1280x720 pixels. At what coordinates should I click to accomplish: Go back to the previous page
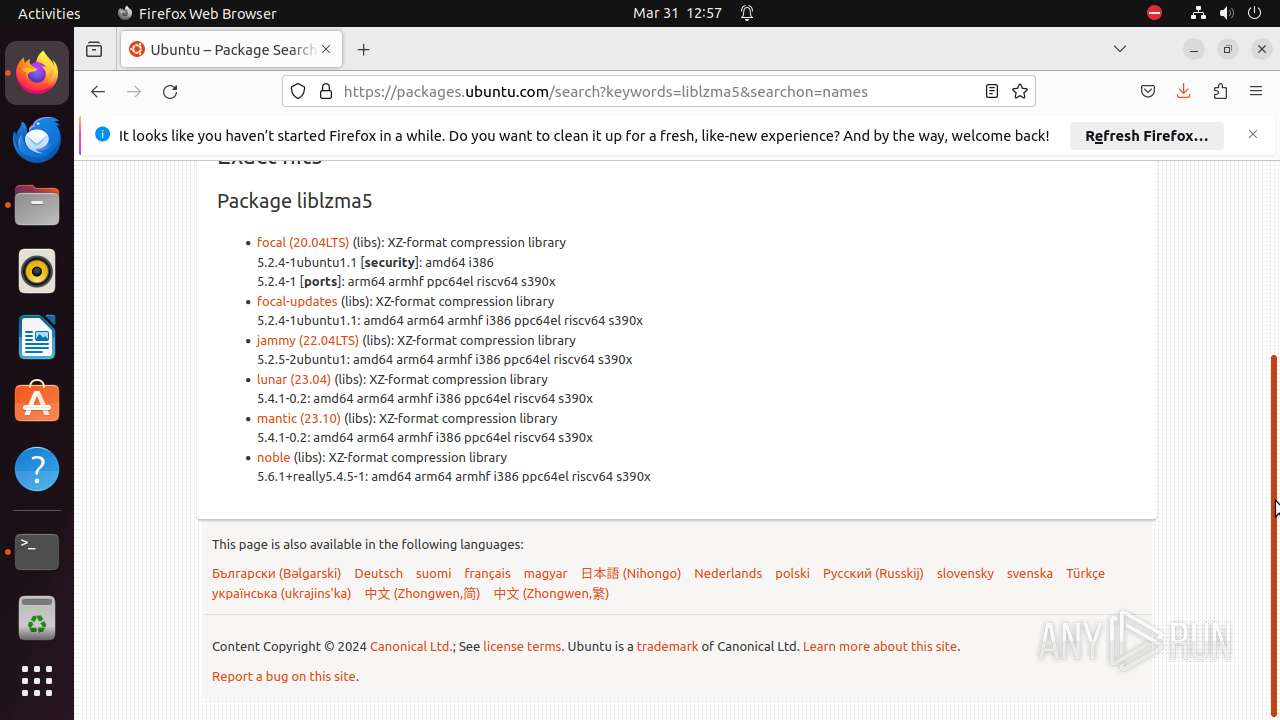[97, 91]
